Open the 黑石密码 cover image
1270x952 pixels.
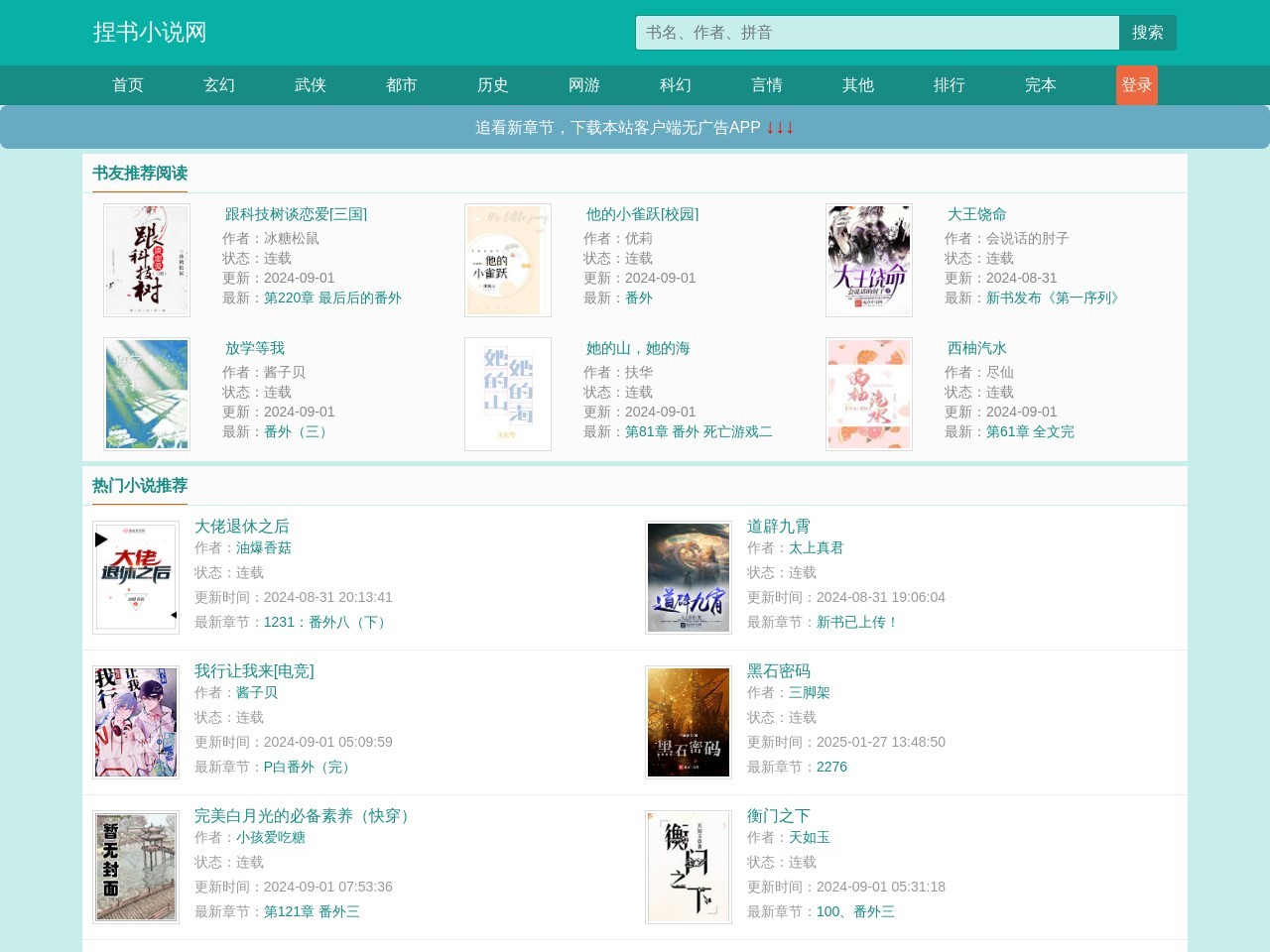688,722
